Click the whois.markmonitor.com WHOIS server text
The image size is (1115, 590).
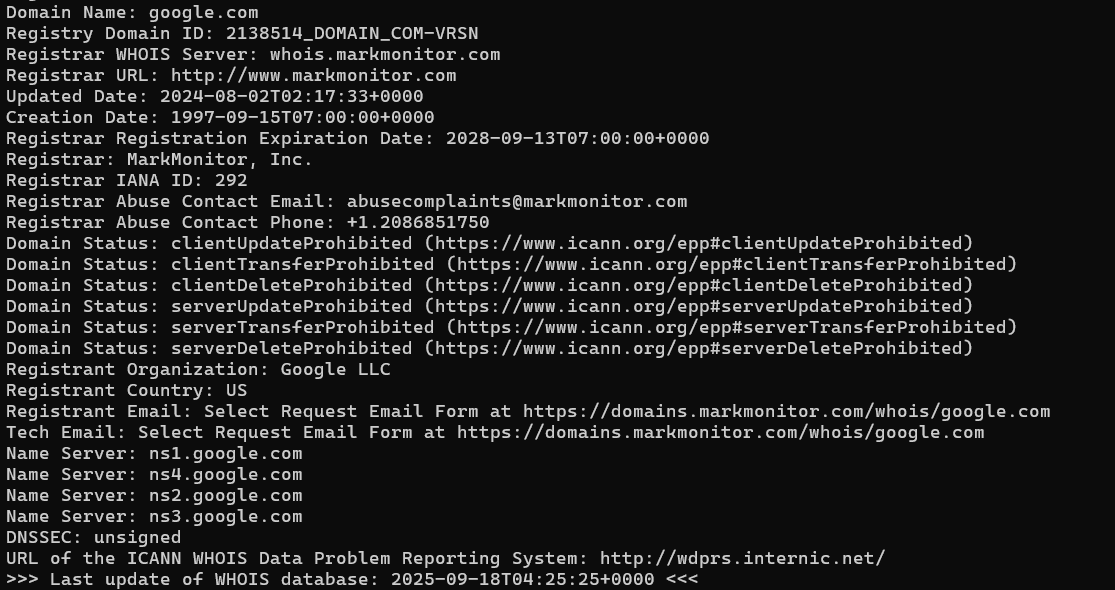384,54
